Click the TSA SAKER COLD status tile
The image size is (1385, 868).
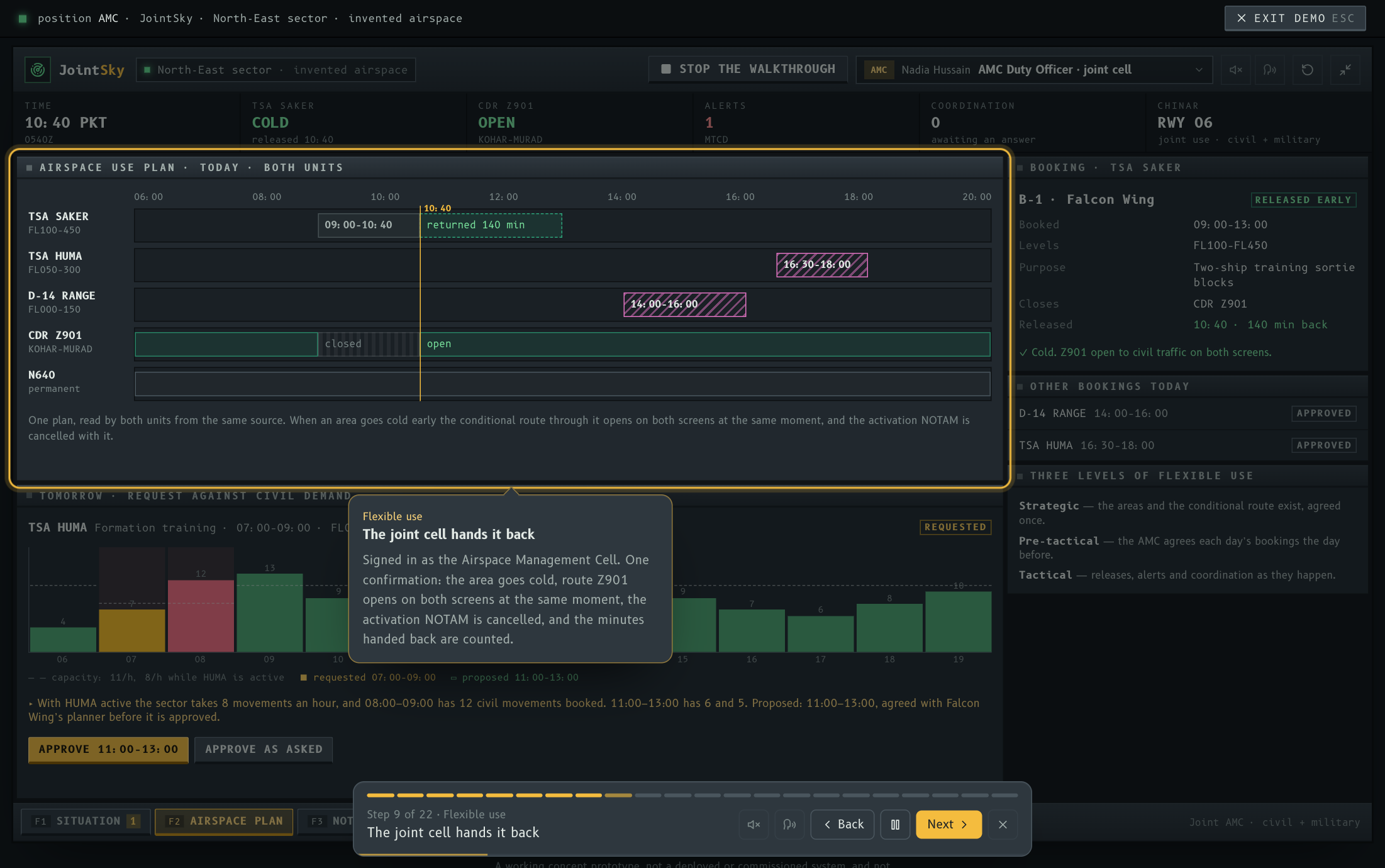pyautogui.click(x=353, y=122)
